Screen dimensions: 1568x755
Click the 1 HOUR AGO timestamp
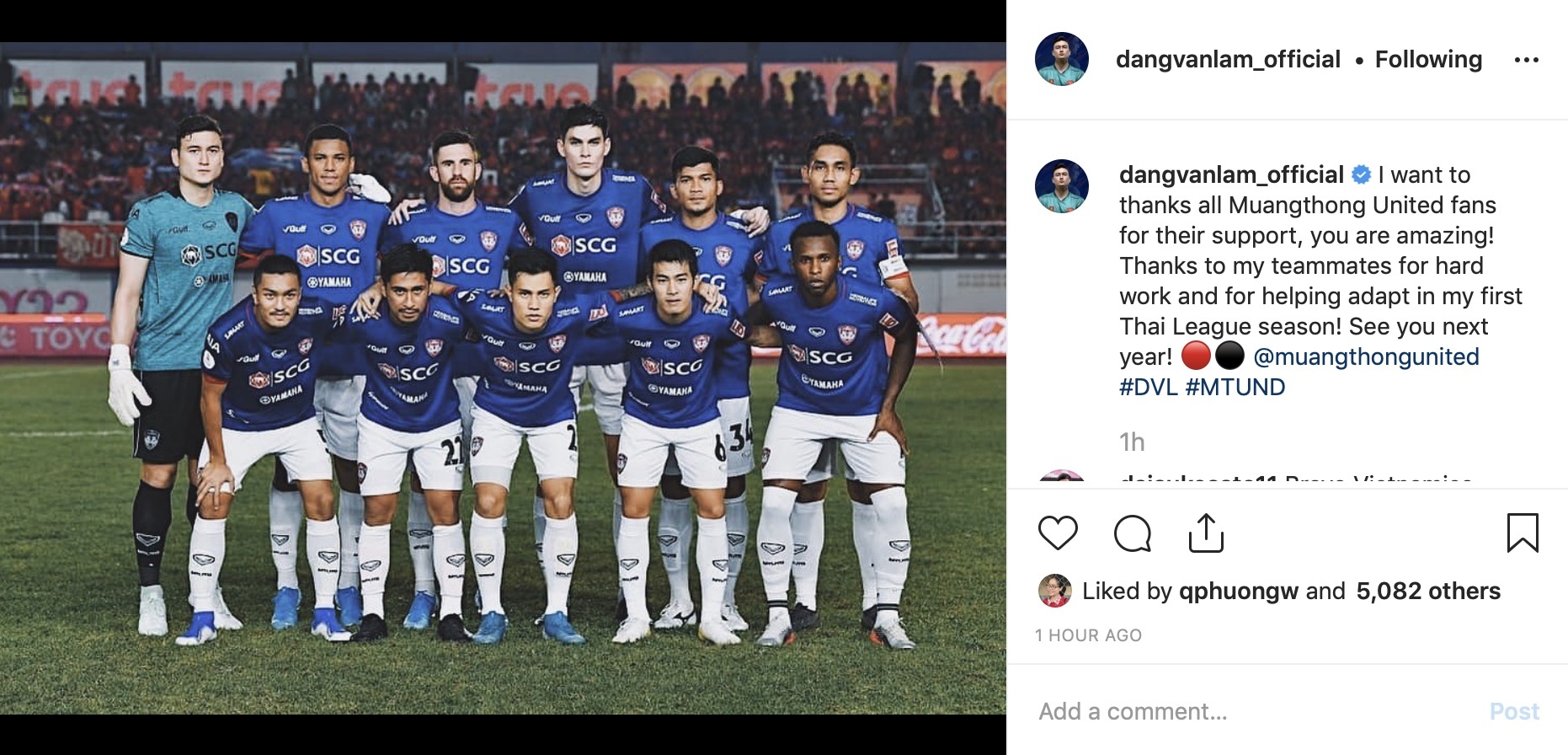click(x=1088, y=635)
